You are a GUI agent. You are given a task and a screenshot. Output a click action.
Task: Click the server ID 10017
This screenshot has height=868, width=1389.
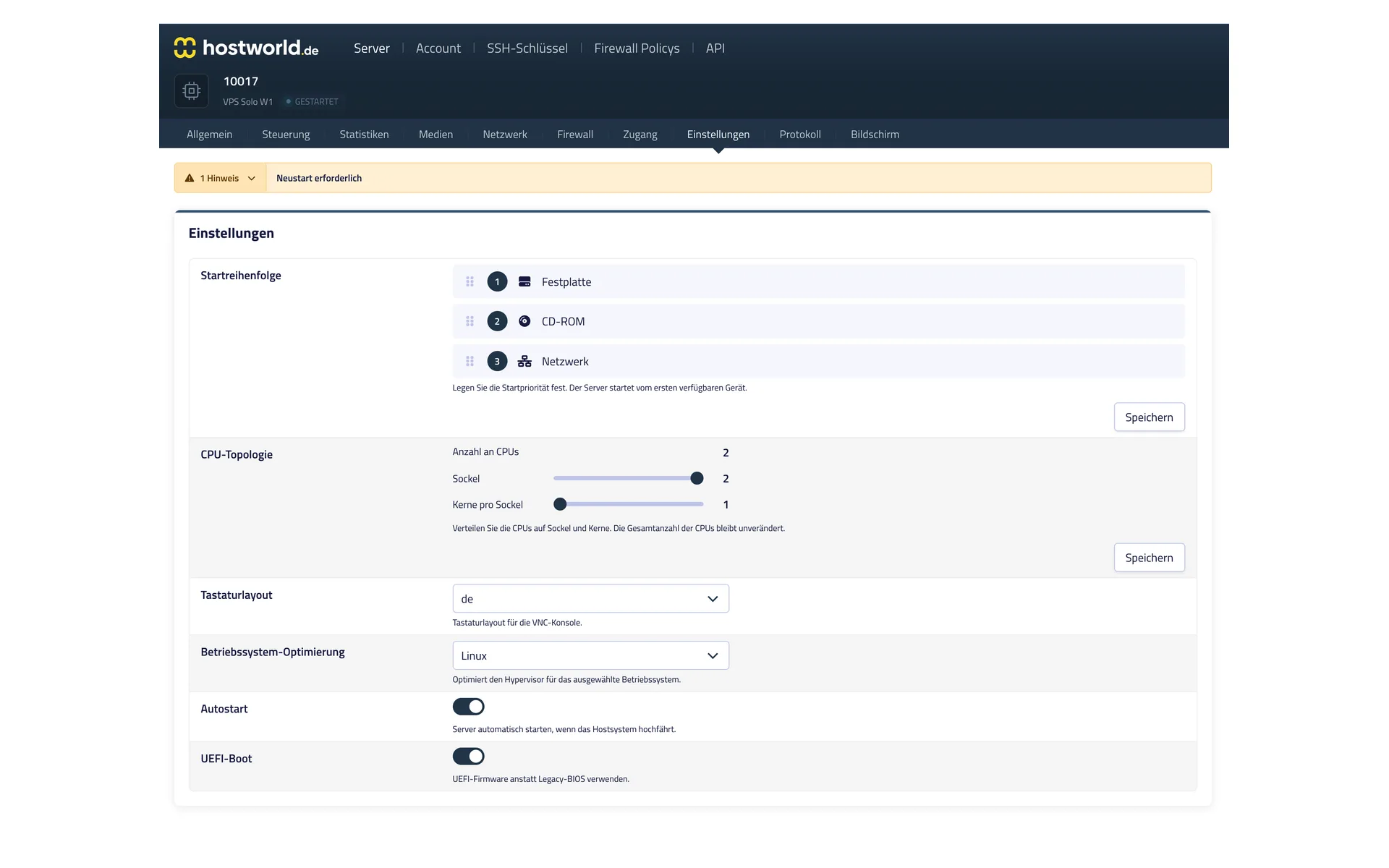click(x=241, y=81)
